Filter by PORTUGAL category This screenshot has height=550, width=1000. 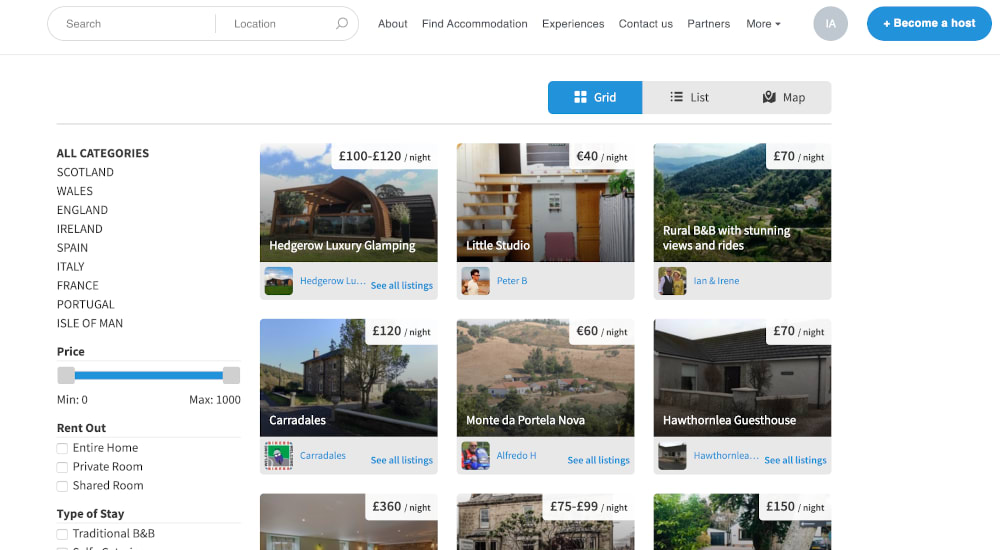coord(85,304)
